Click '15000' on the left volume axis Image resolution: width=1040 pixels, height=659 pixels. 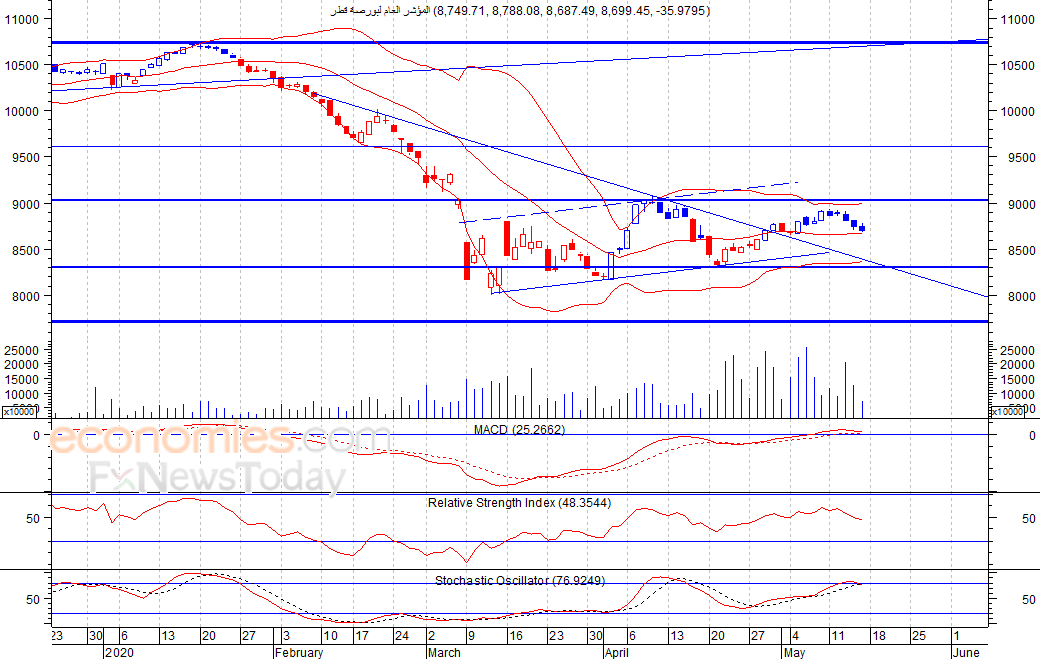tap(22, 379)
